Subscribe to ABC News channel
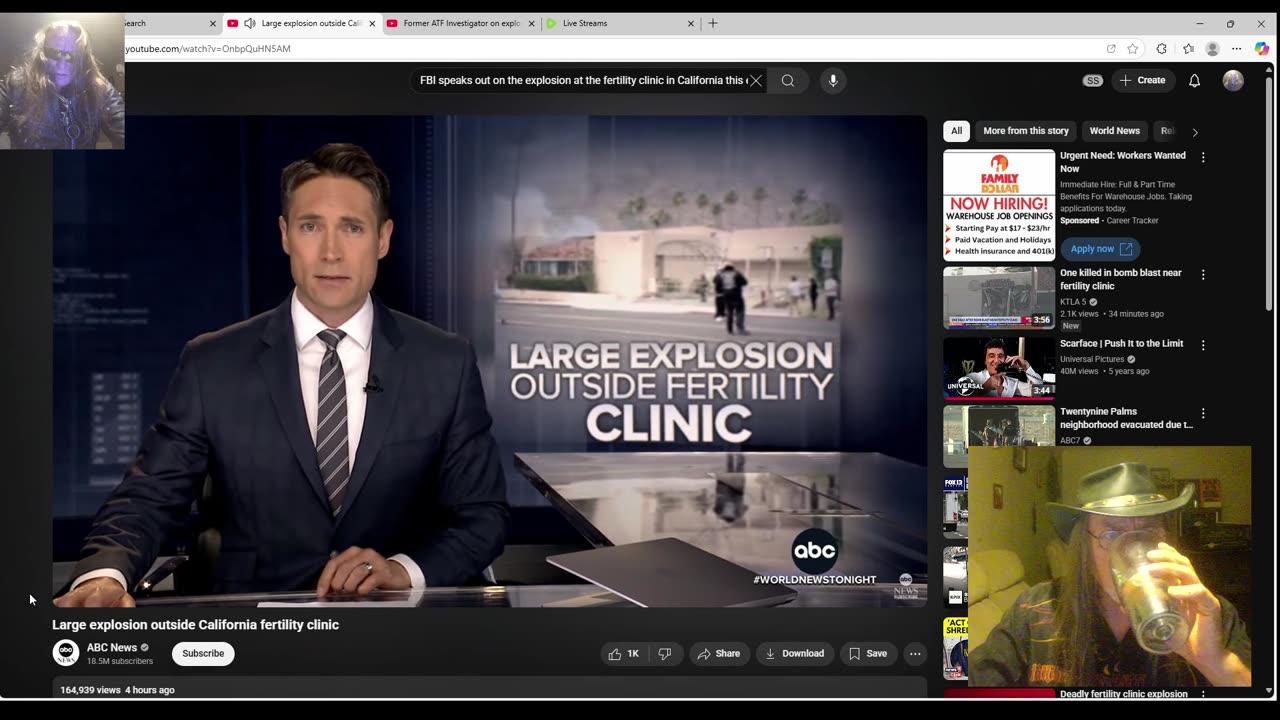This screenshot has width=1280, height=720. click(x=203, y=654)
